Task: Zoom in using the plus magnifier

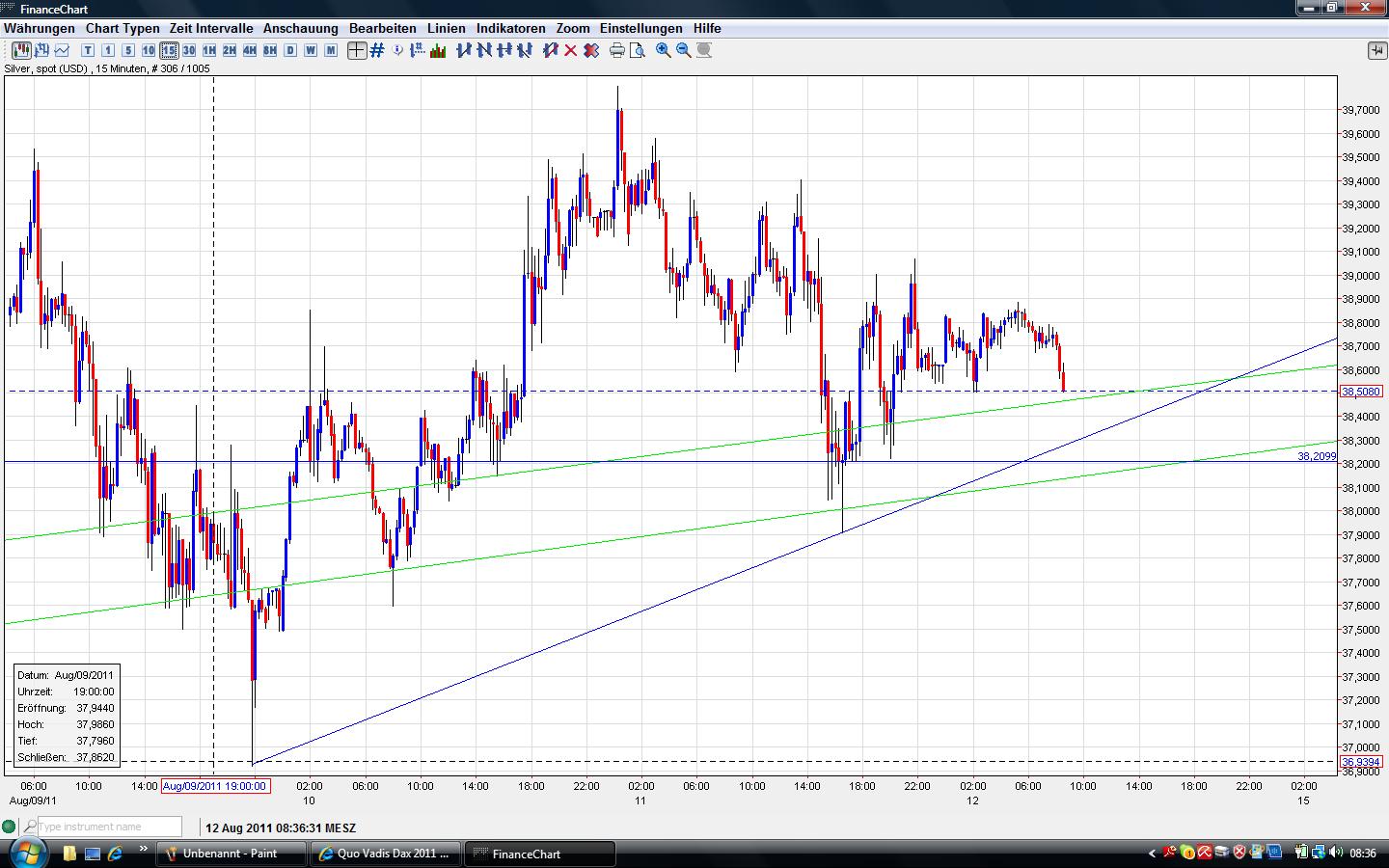Action: pyautogui.click(x=664, y=50)
